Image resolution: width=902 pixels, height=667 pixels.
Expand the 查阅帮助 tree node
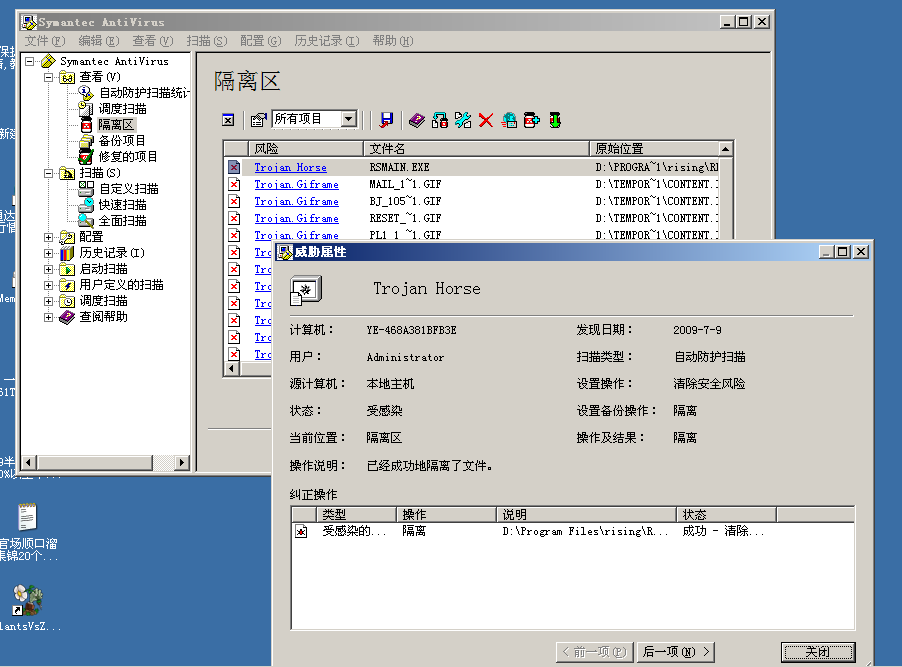48,317
